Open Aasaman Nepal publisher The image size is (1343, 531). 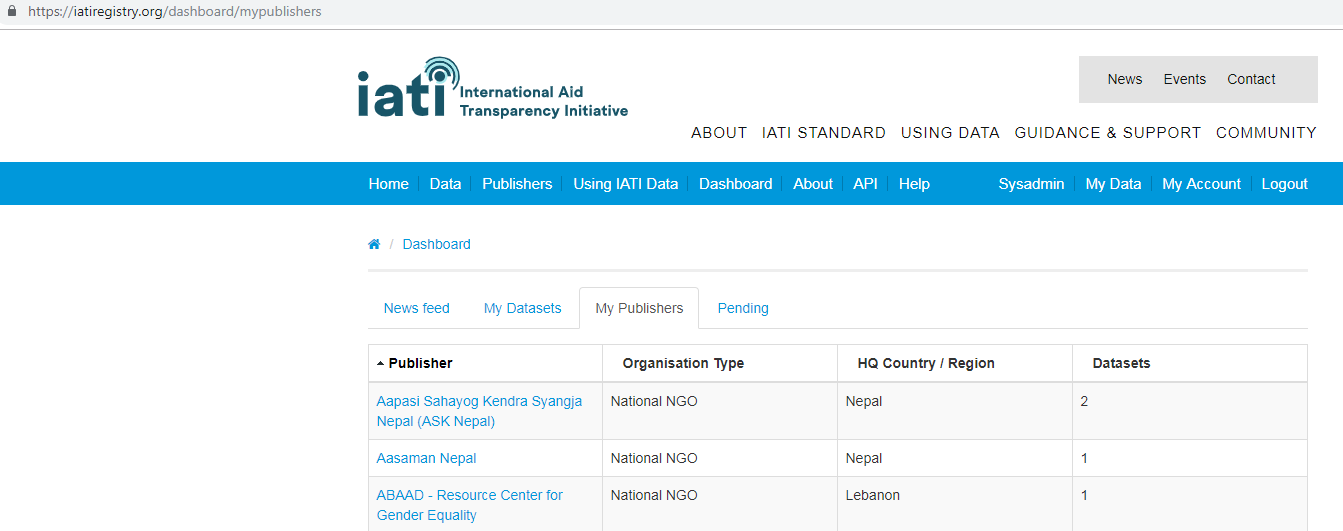426,458
